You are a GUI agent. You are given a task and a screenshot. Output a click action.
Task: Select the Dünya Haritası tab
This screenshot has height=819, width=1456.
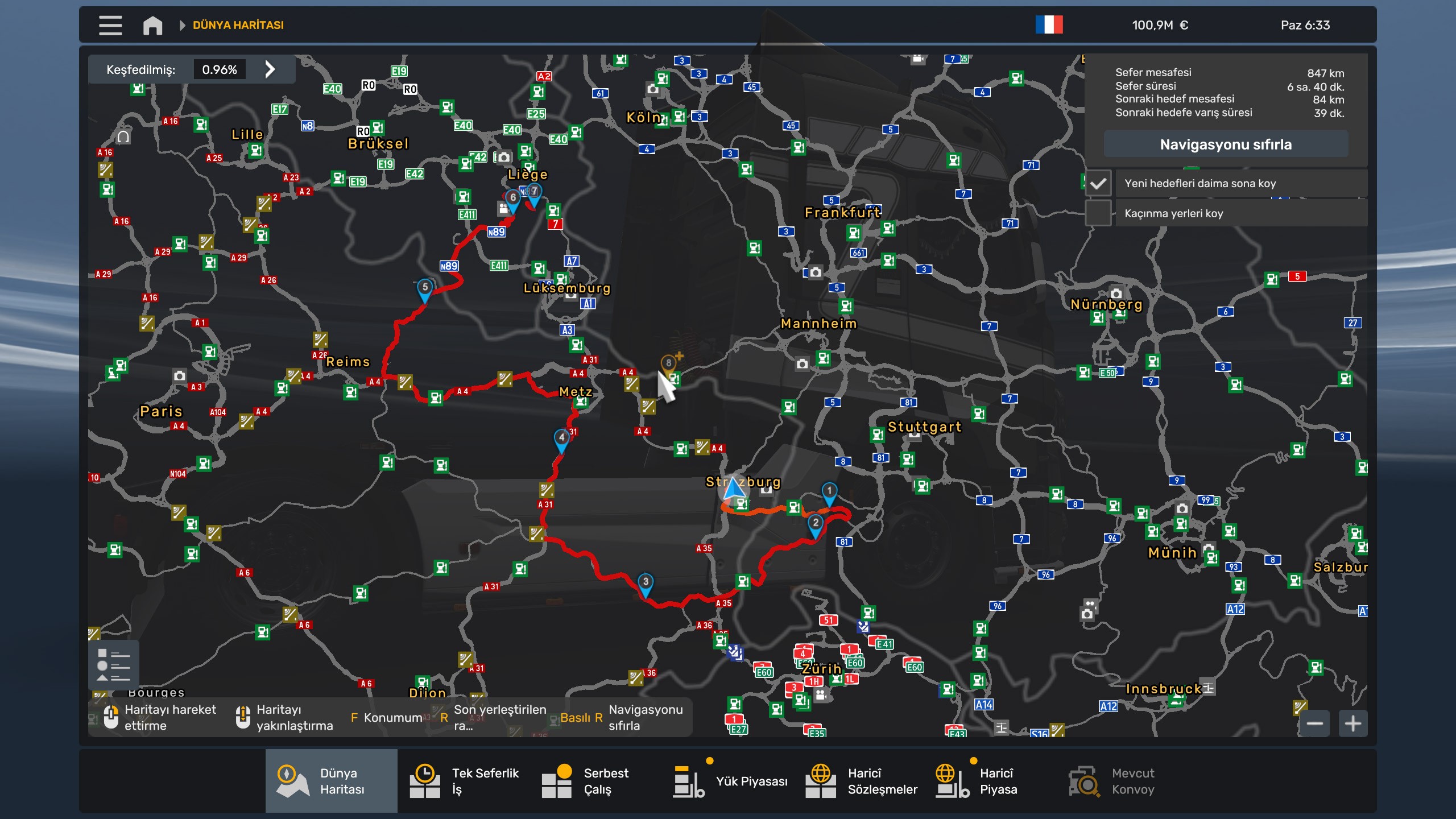(331, 781)
